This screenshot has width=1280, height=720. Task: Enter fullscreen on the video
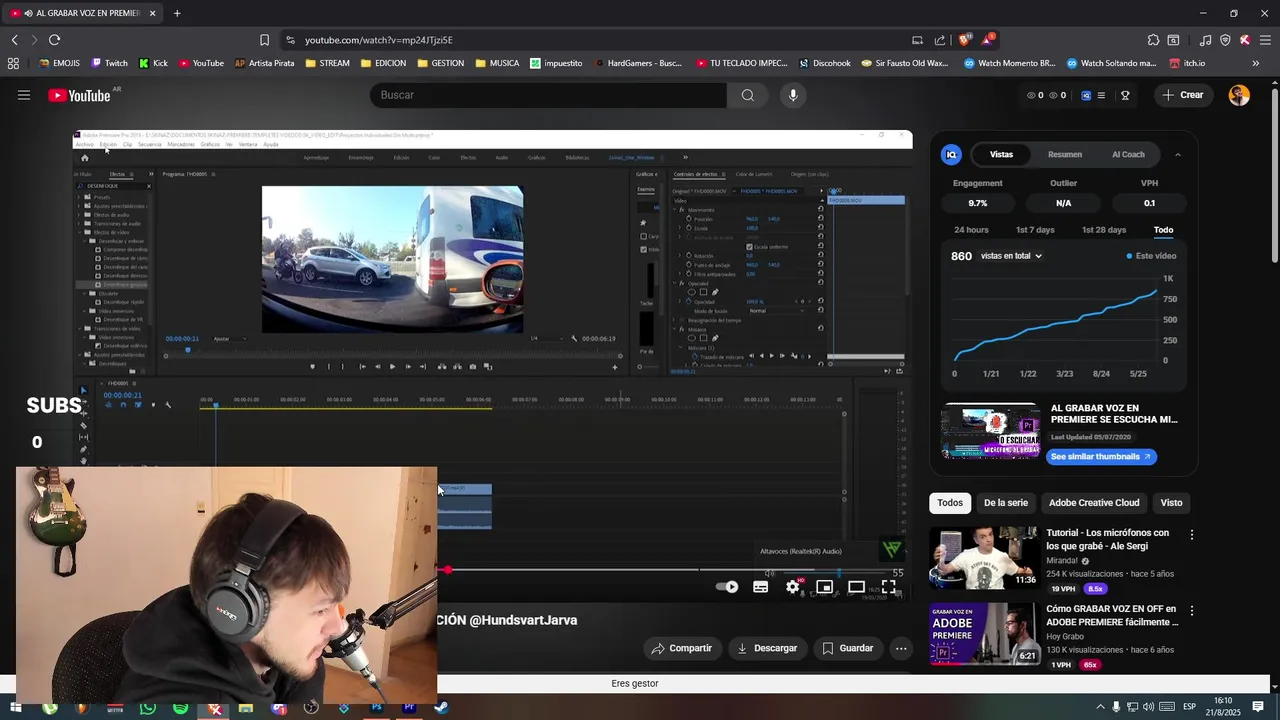[889, 587]
